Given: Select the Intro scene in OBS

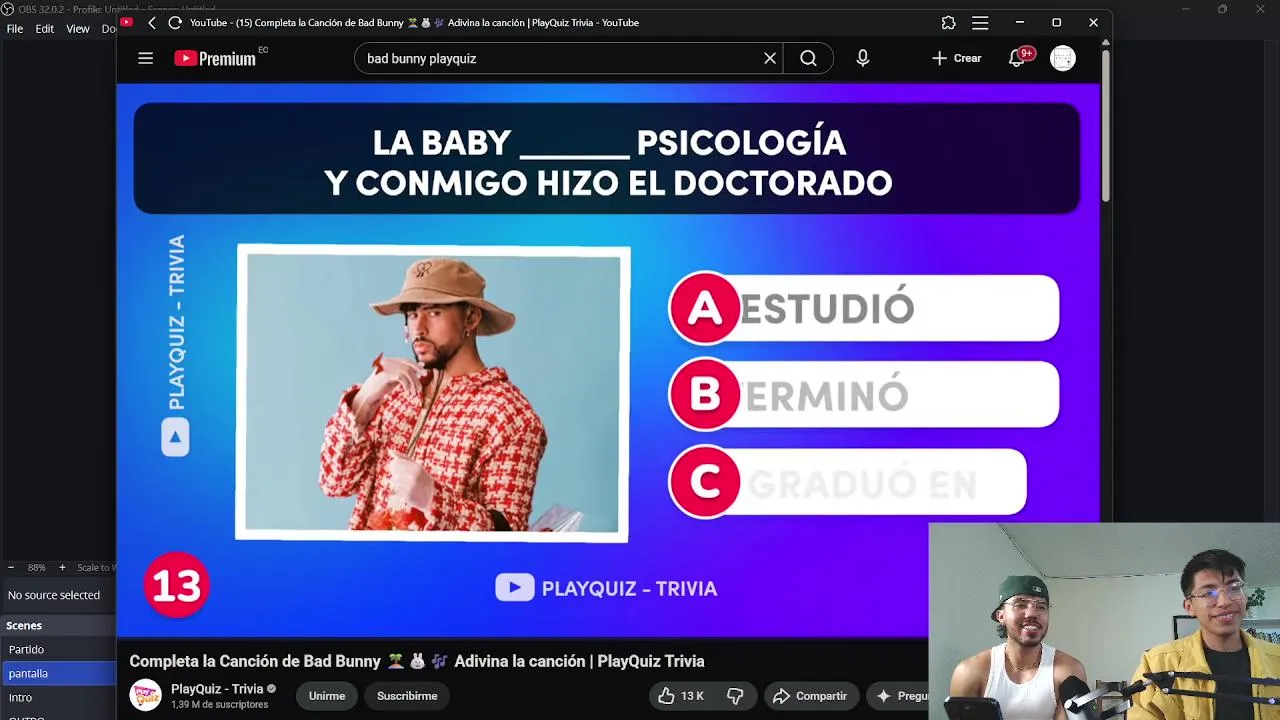Looking at the screenshot, I should [x=58, y=697].
